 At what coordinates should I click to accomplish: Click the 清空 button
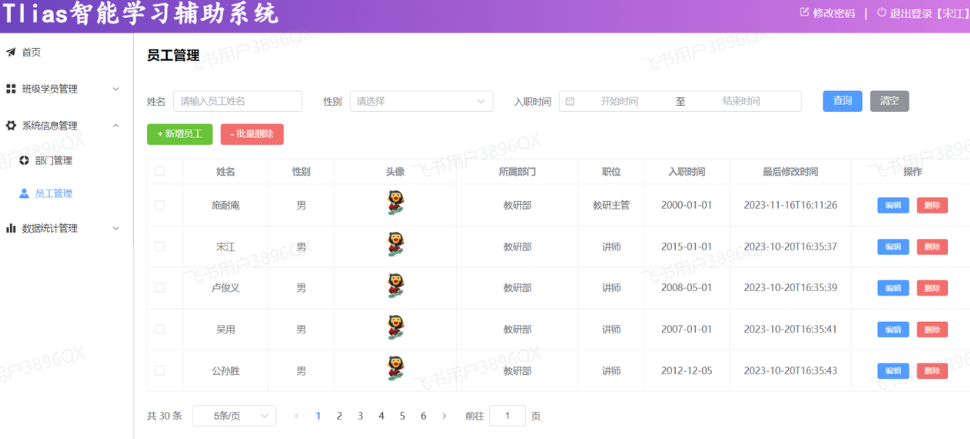click(890, 101)
